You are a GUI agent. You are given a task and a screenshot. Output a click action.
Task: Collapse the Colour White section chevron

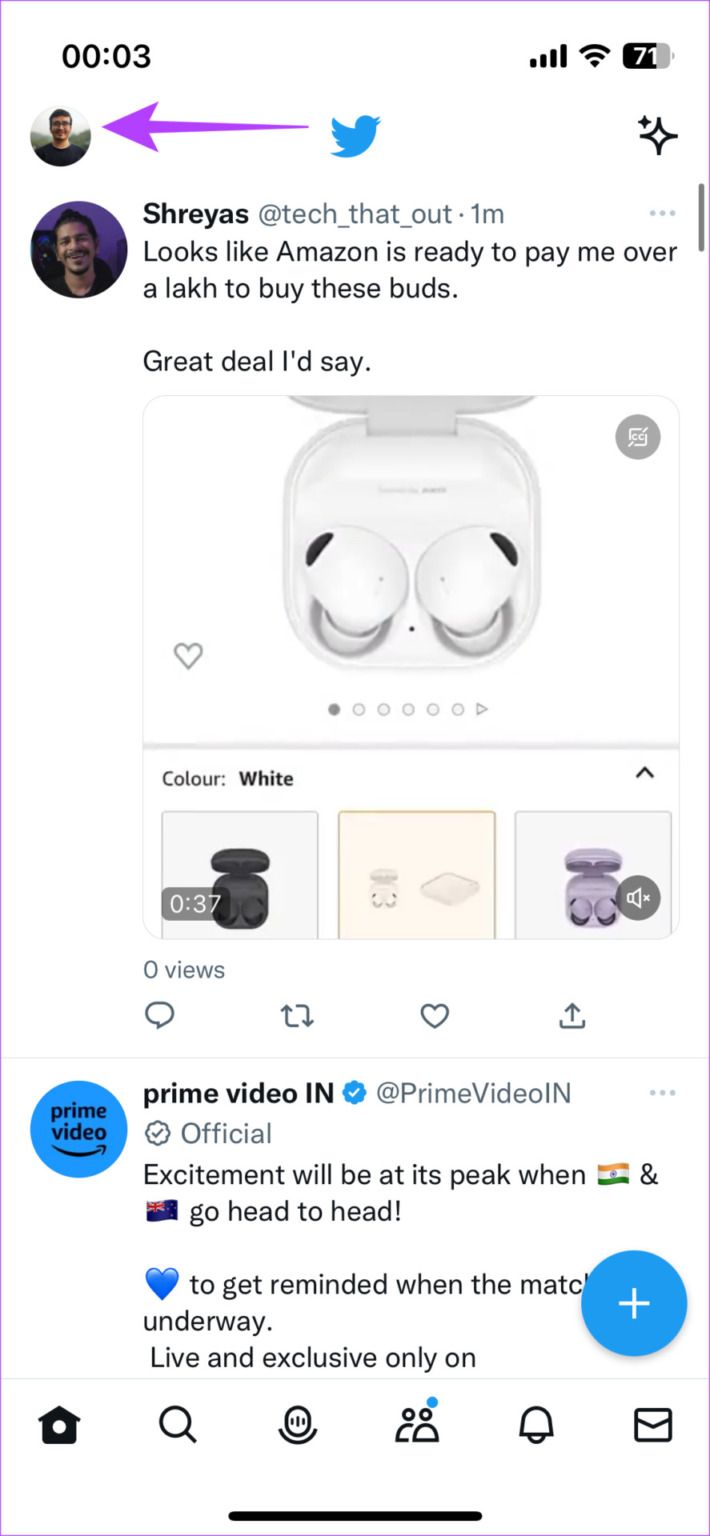click(x=645, y=773)
